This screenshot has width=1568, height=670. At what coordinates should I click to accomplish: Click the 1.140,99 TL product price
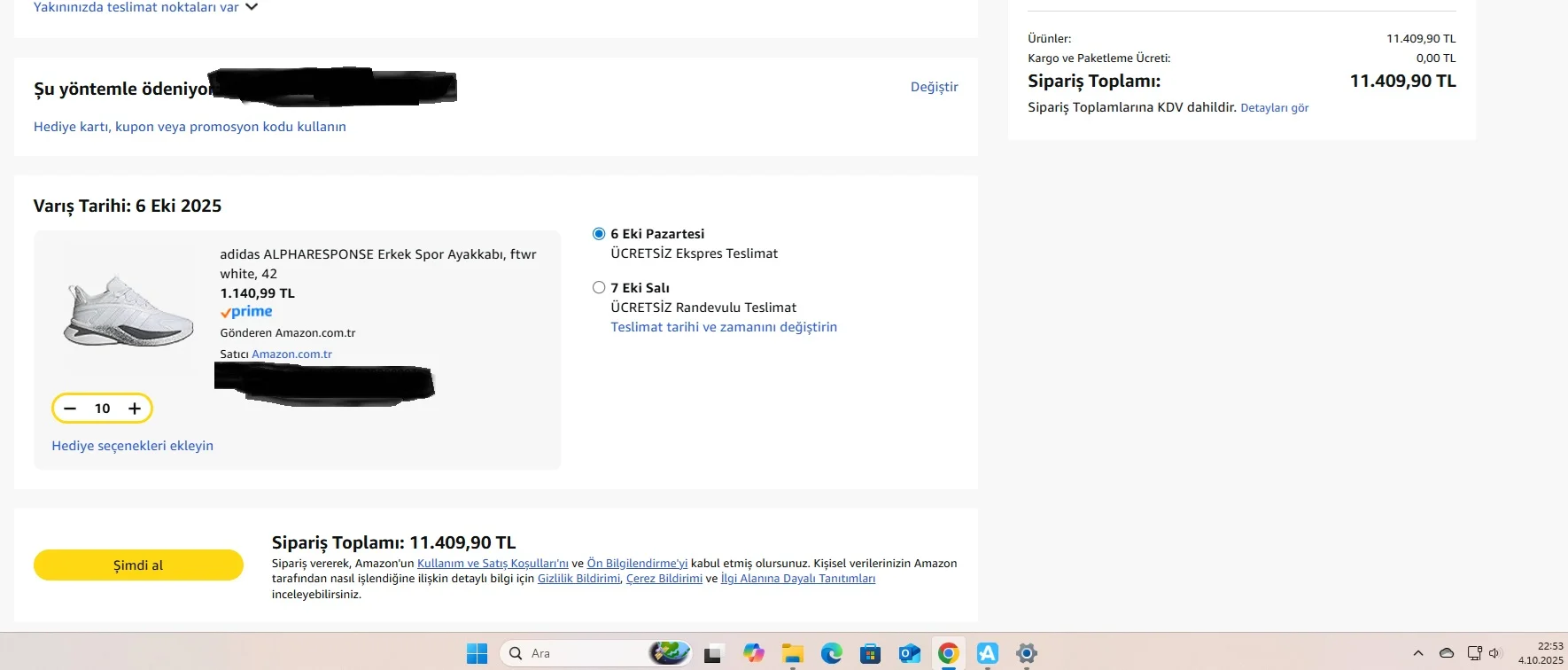click(x=258, y=293)
